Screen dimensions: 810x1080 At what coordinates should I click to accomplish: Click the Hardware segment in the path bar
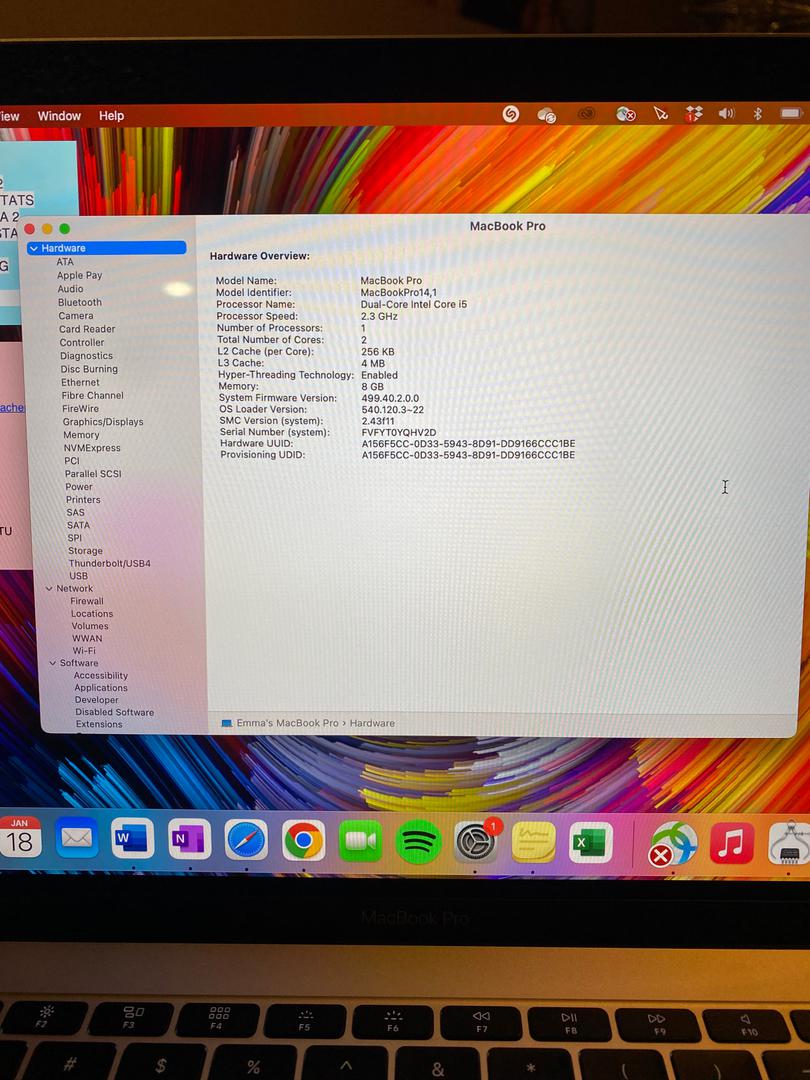click(372, 723)
